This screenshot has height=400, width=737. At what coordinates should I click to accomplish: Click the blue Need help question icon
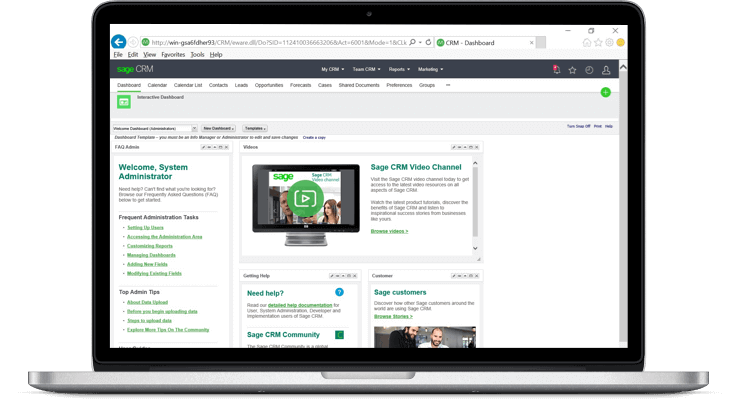pos(339,292)
